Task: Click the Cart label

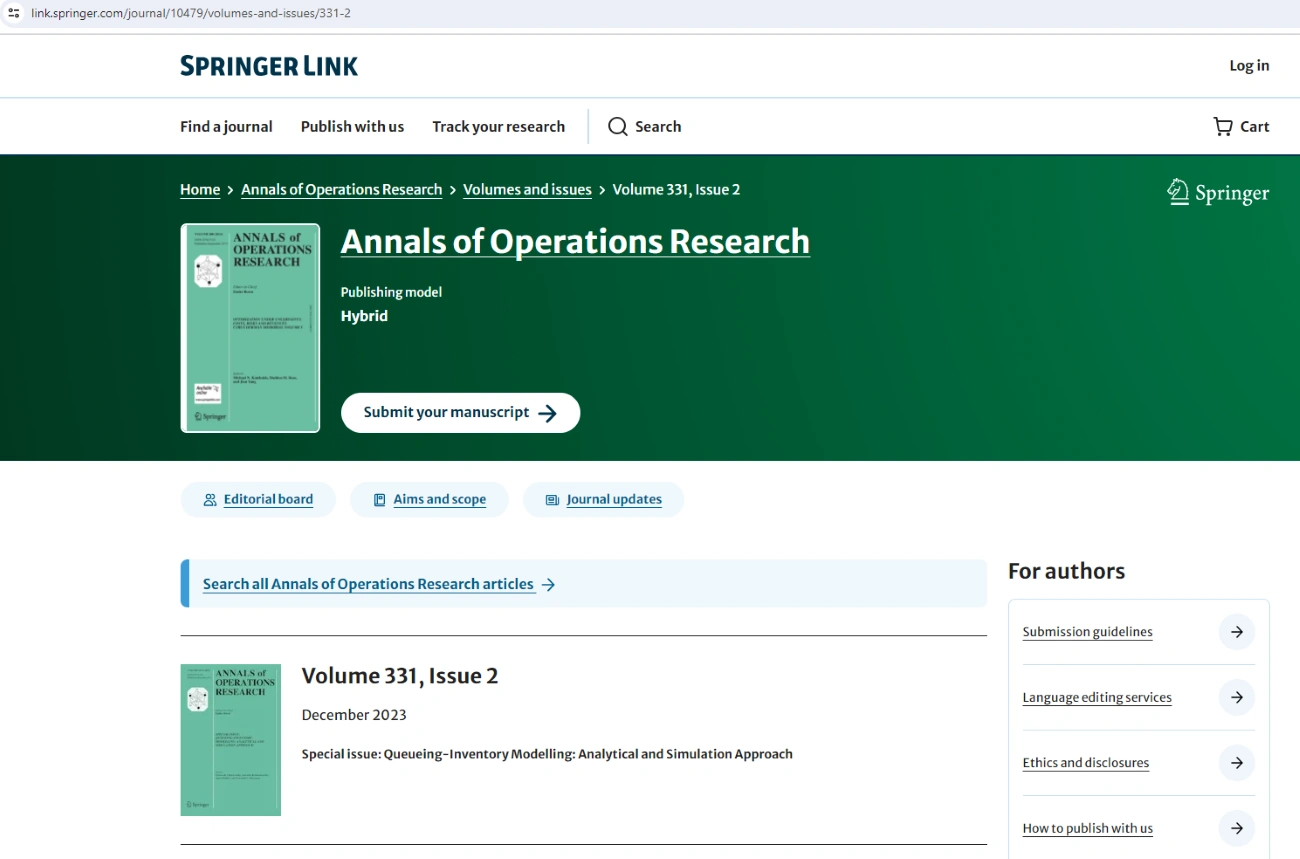Action: pyautogui.click(x=1255, y=126)
